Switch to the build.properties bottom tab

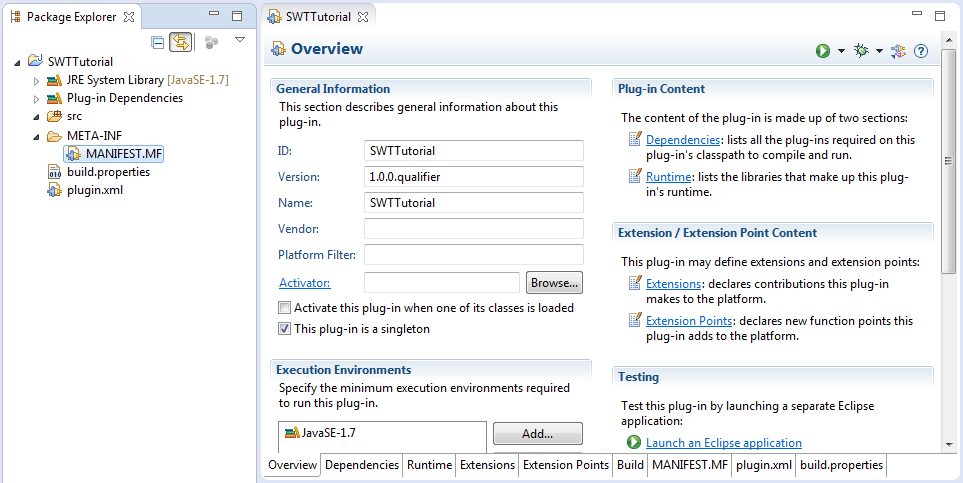[x=841, y=465]
